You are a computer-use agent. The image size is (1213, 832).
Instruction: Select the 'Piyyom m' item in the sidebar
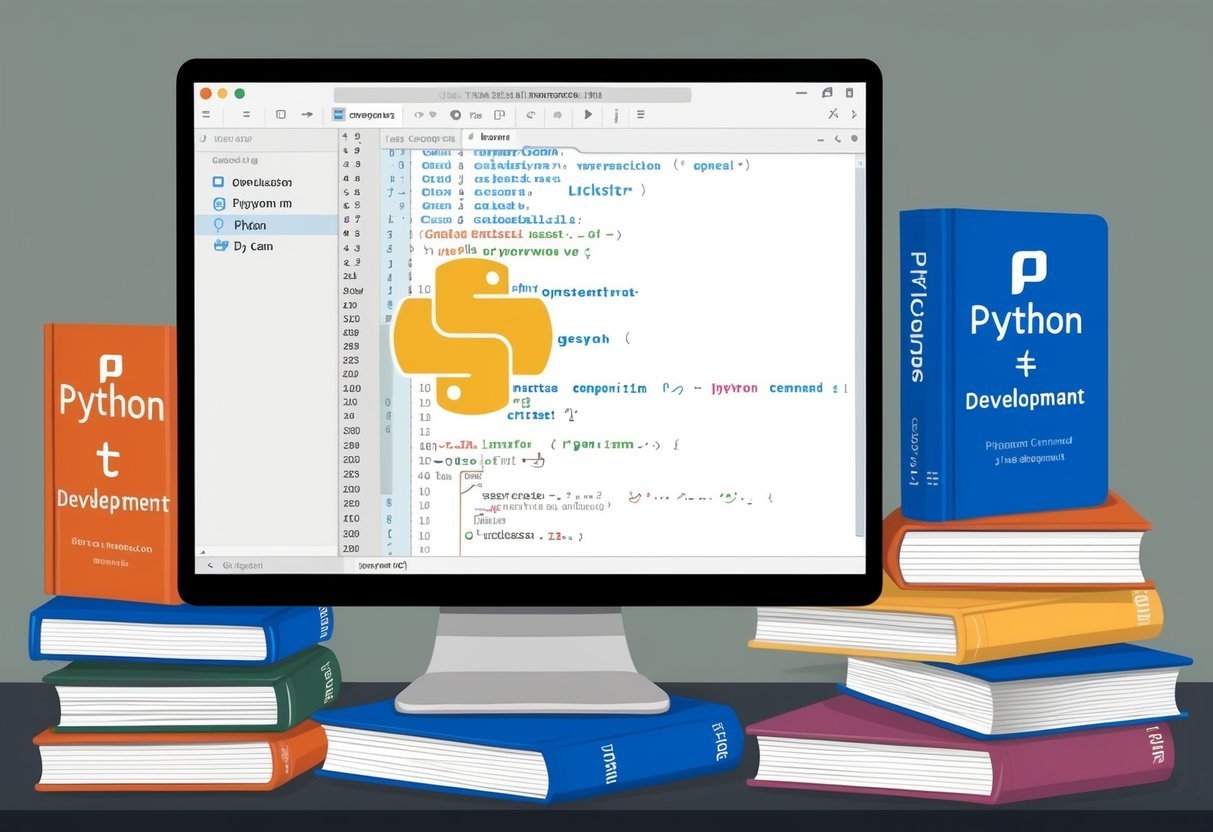pyautogui.click(x=267, y=203)
